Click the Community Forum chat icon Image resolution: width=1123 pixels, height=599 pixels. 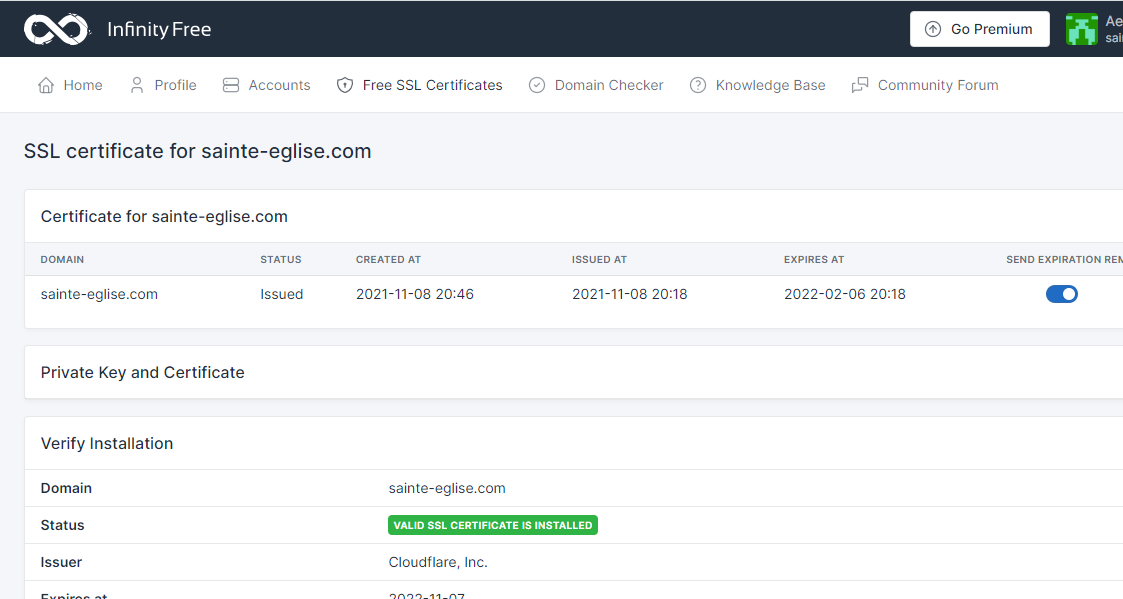[860, 85]
